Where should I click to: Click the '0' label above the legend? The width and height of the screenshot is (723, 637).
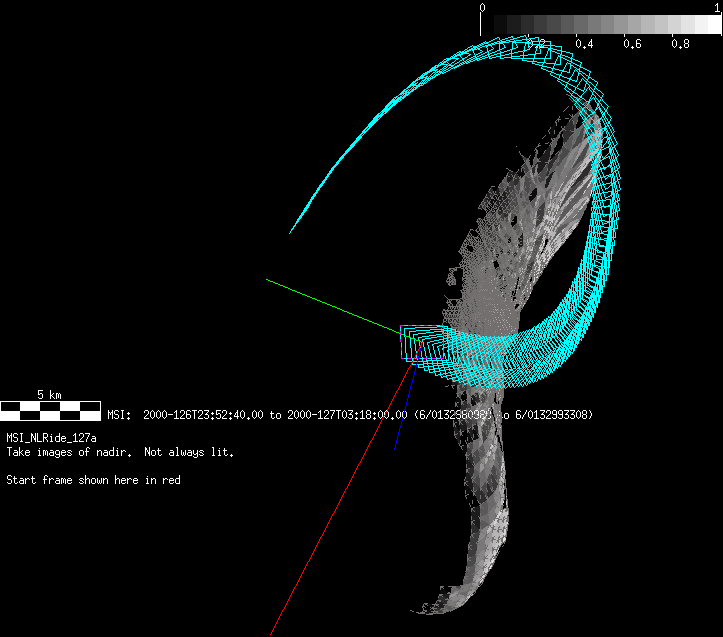(482, 7)
